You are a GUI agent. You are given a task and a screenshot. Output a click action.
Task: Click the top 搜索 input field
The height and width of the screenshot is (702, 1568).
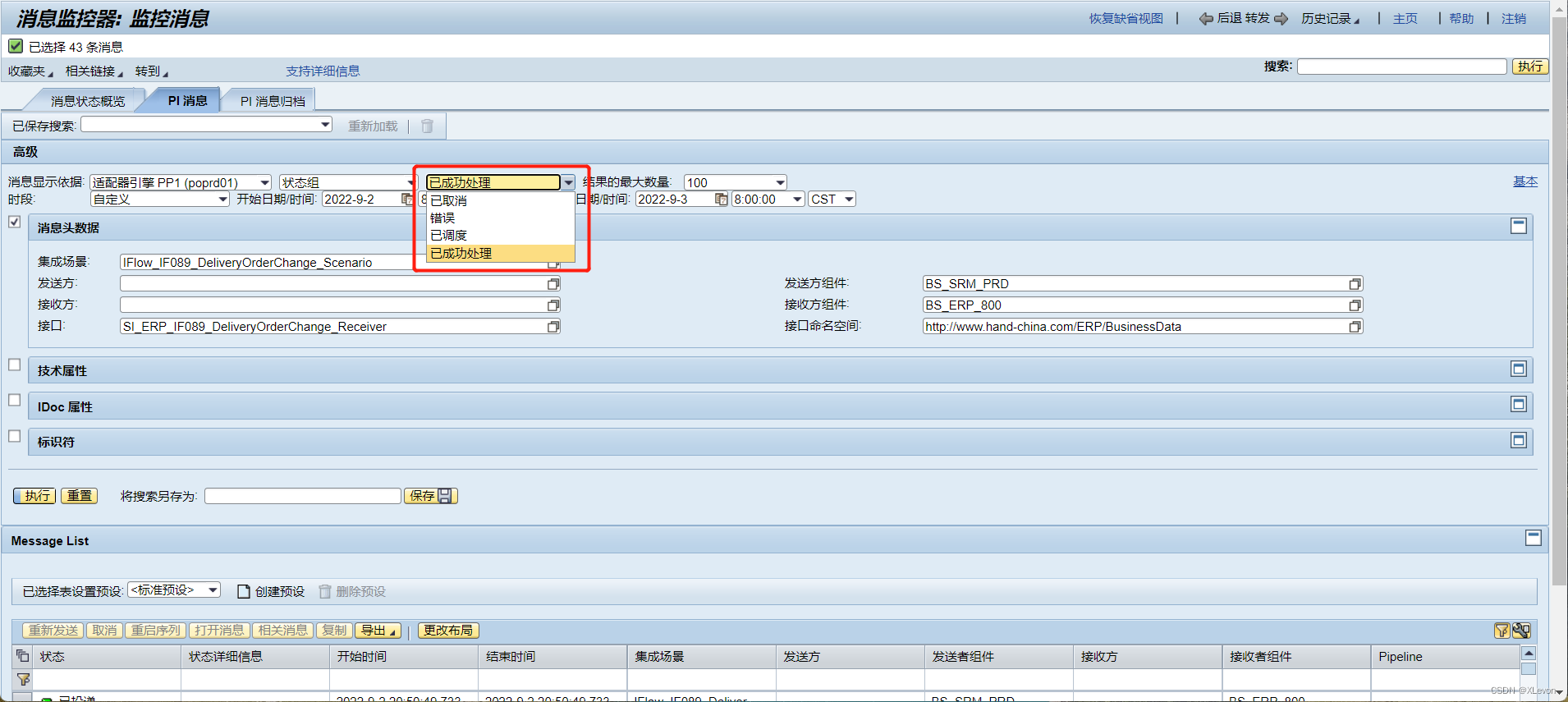(1401, 67)
